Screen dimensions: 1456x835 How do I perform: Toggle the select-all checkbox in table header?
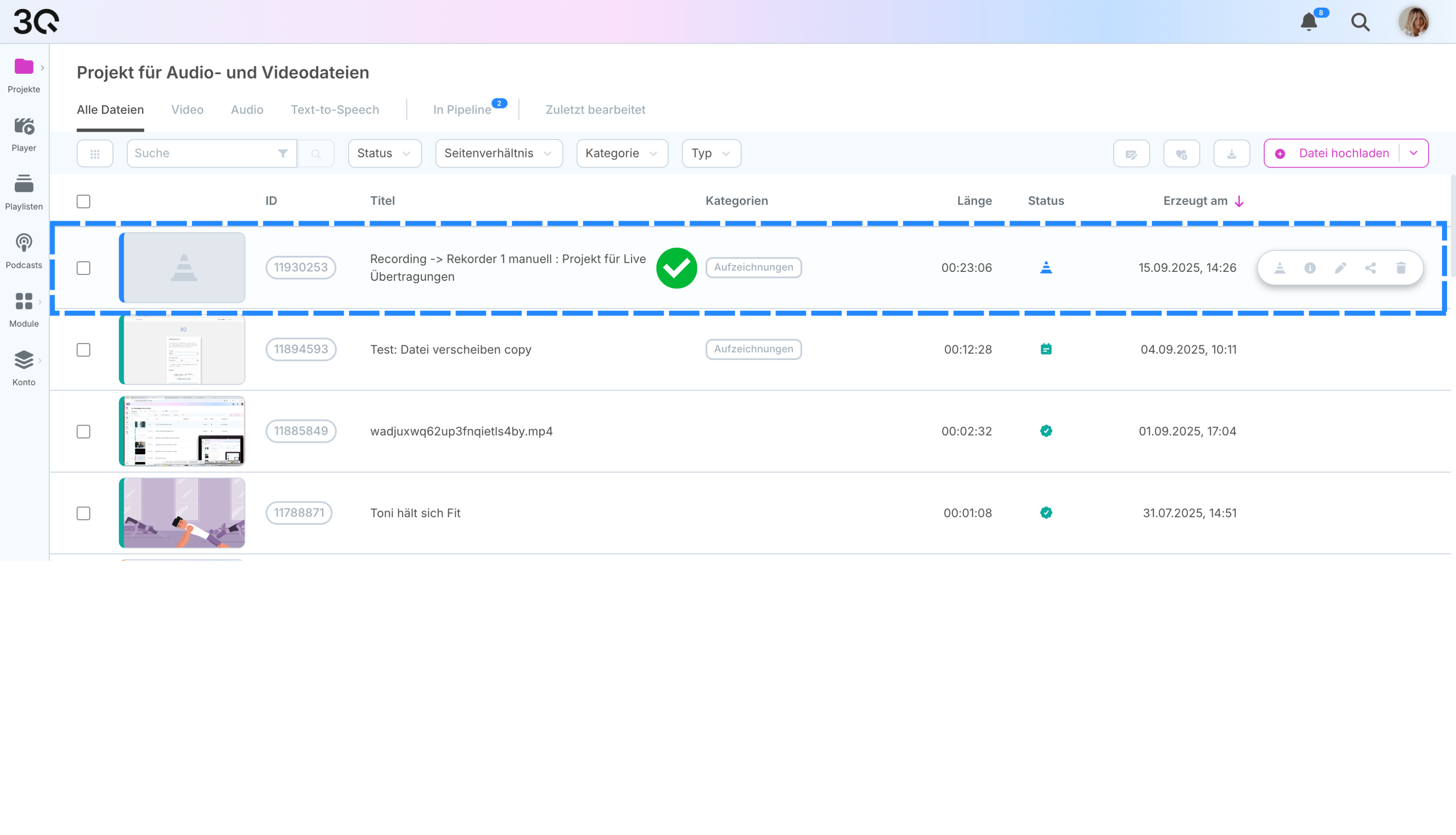[x=84, y=201]
